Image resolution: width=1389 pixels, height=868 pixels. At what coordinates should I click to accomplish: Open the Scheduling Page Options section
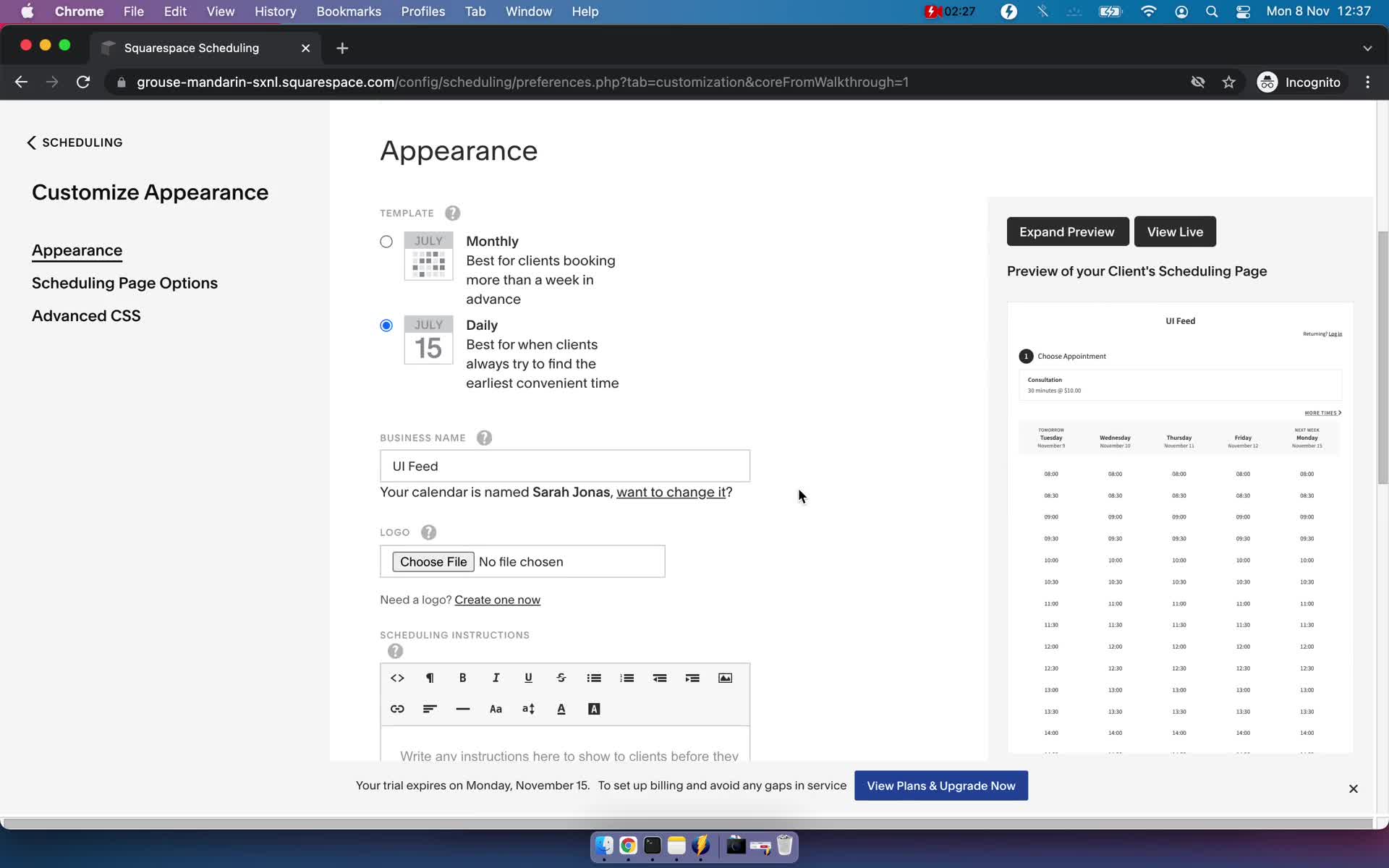(125, 282)
